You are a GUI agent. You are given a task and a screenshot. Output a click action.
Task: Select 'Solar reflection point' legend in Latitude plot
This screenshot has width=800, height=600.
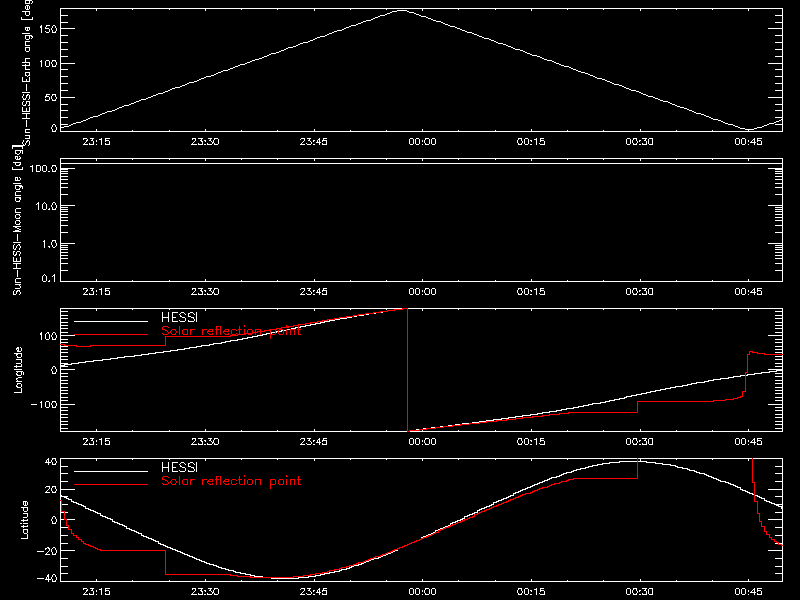(x=231, y=481)
